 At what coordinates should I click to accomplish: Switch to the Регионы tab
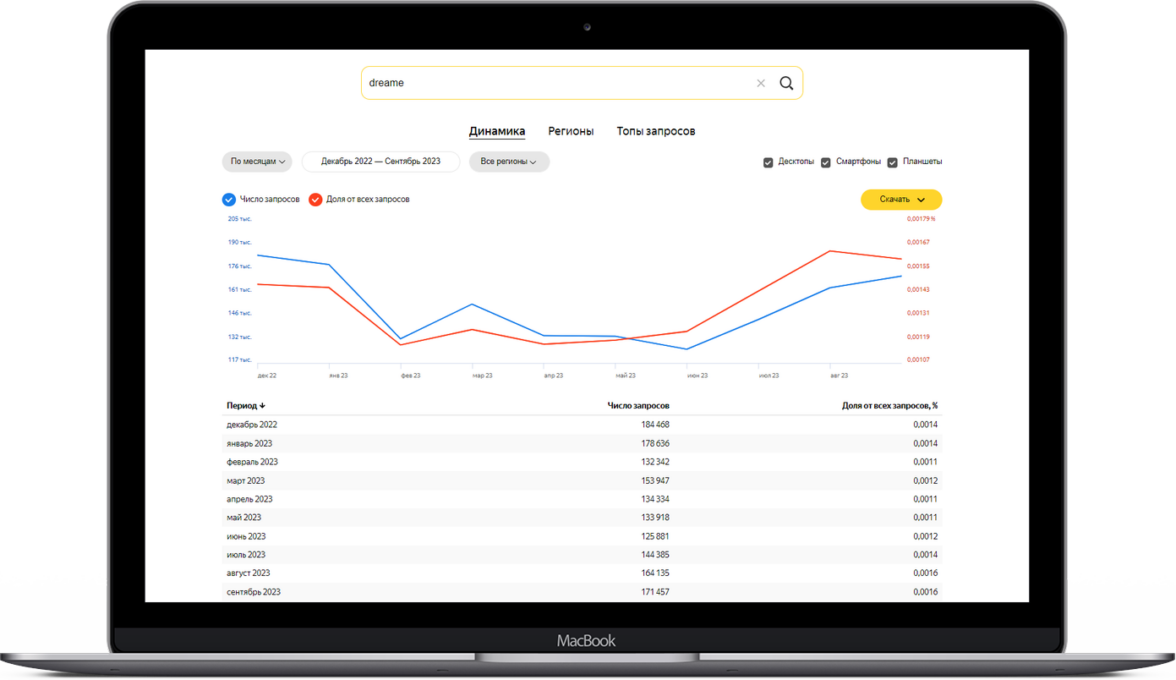click(571, 131)
